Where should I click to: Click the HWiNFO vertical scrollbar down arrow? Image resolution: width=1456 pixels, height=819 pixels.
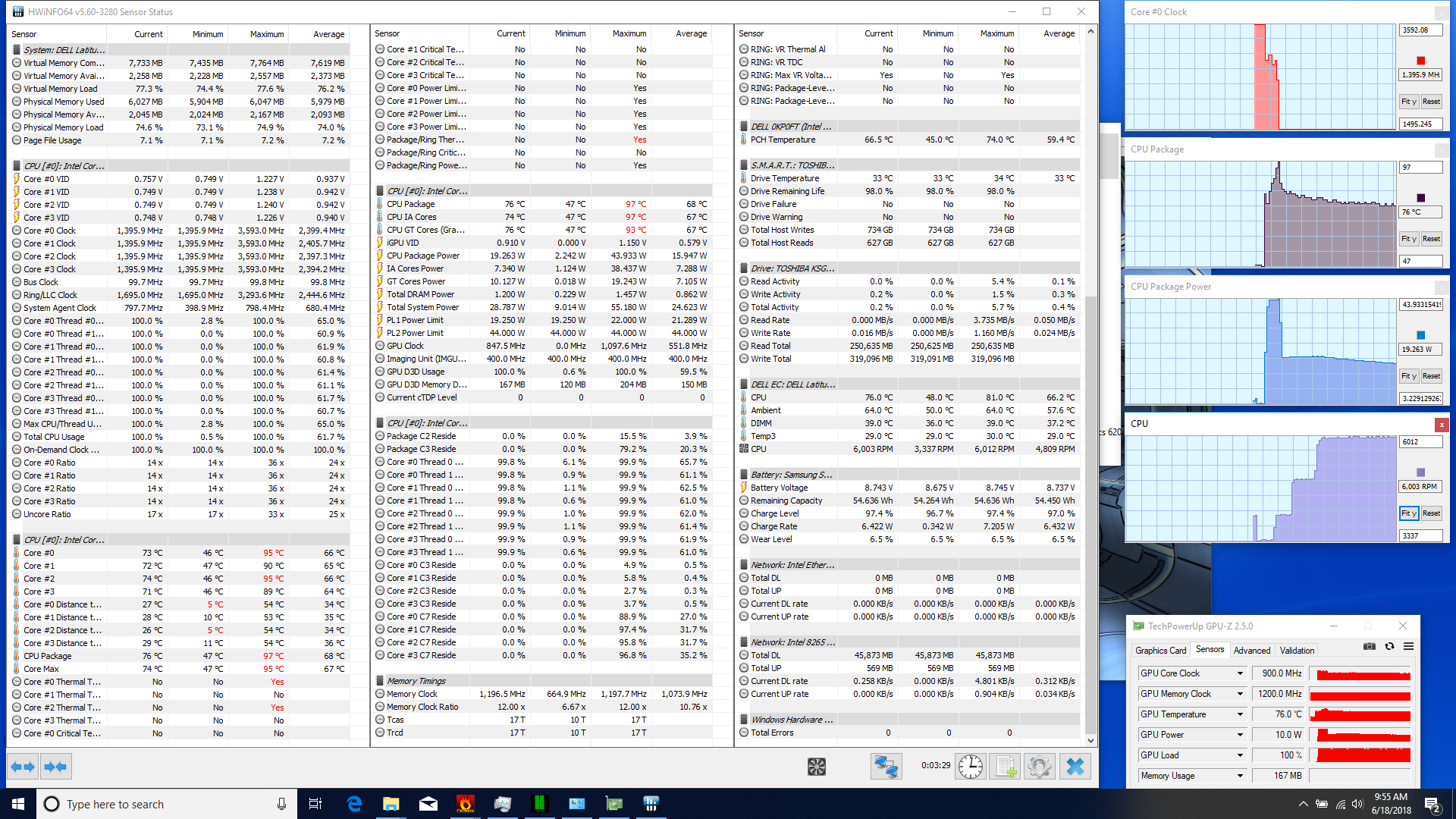pos(1090,741)
